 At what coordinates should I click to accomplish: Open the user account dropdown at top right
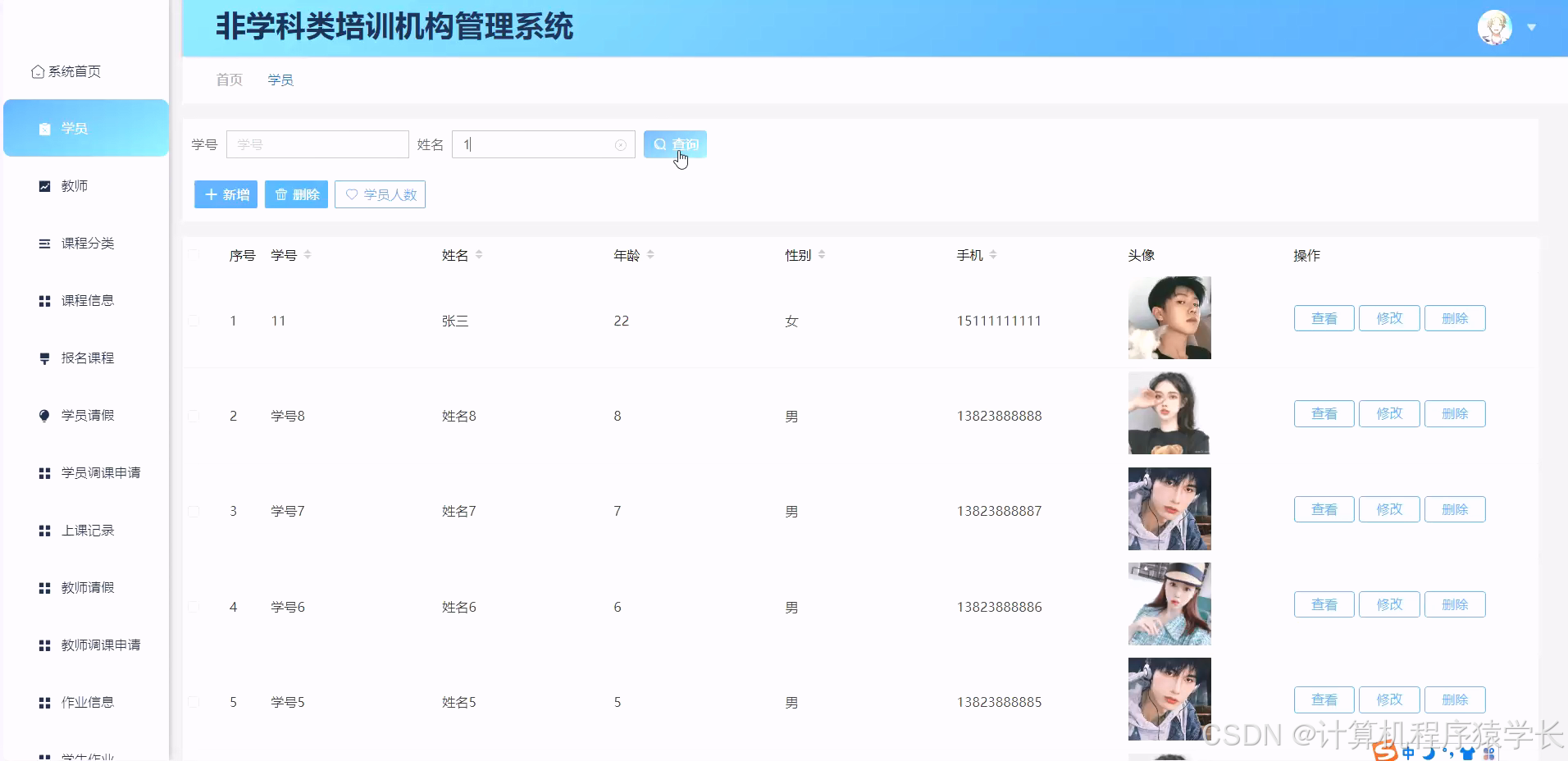point(1532,26)
